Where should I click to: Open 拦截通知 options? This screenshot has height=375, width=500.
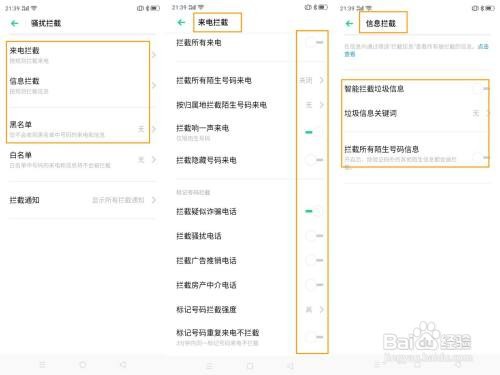(83, 200)
